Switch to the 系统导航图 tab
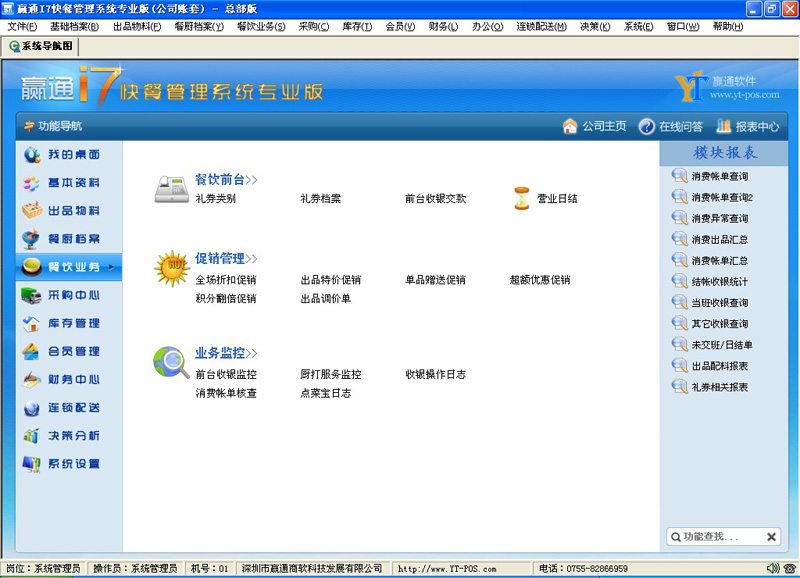The width and height of the screenshot is (800, 578). (41, 46)
